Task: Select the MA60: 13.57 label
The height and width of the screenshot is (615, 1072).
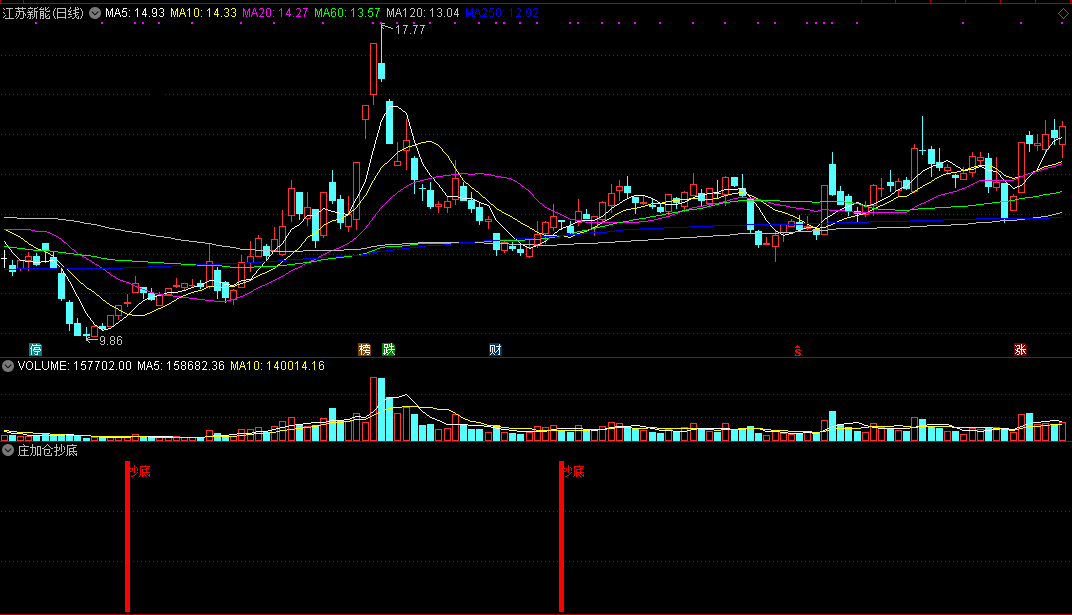Action: (x=347, y=13)
